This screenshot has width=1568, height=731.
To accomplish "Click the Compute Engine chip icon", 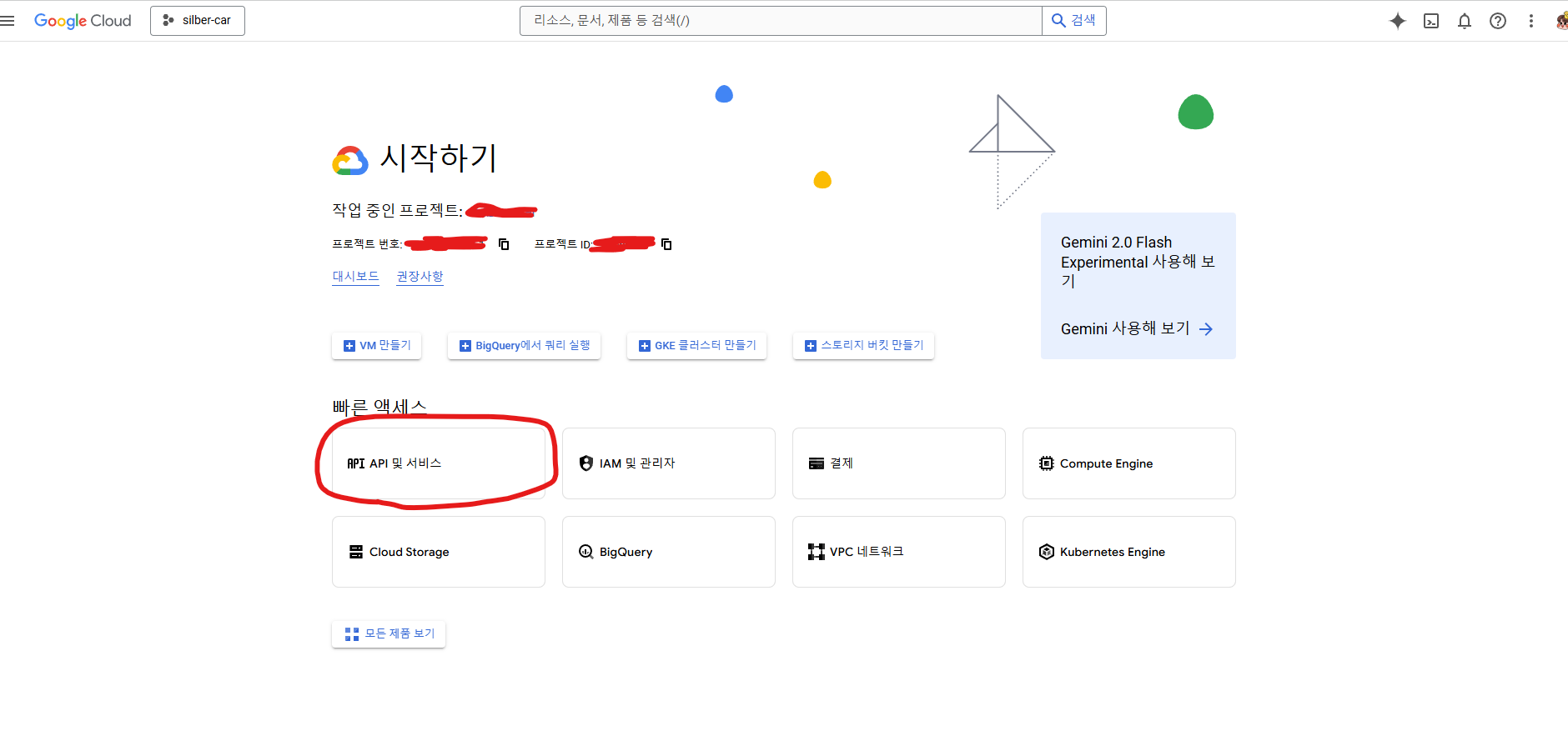I will (x=1047, y=463).
